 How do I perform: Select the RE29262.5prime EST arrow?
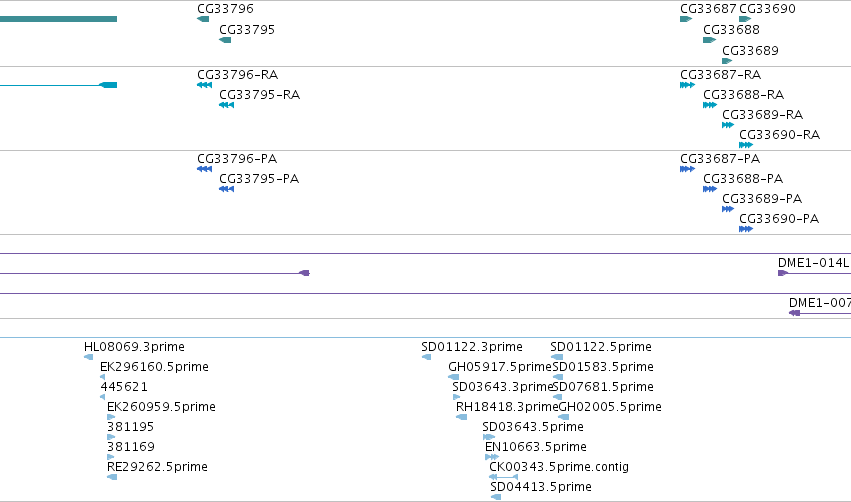tap(112, 477)
